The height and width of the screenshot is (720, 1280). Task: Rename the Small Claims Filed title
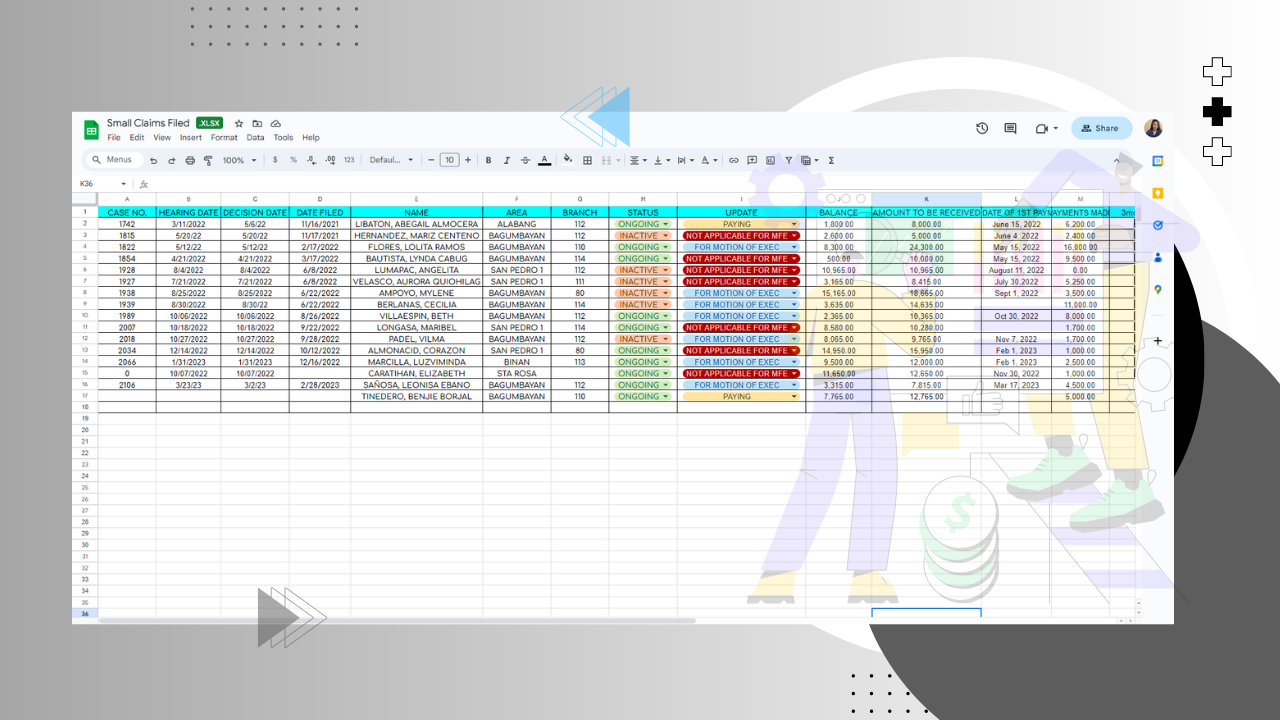click(148, 123)
